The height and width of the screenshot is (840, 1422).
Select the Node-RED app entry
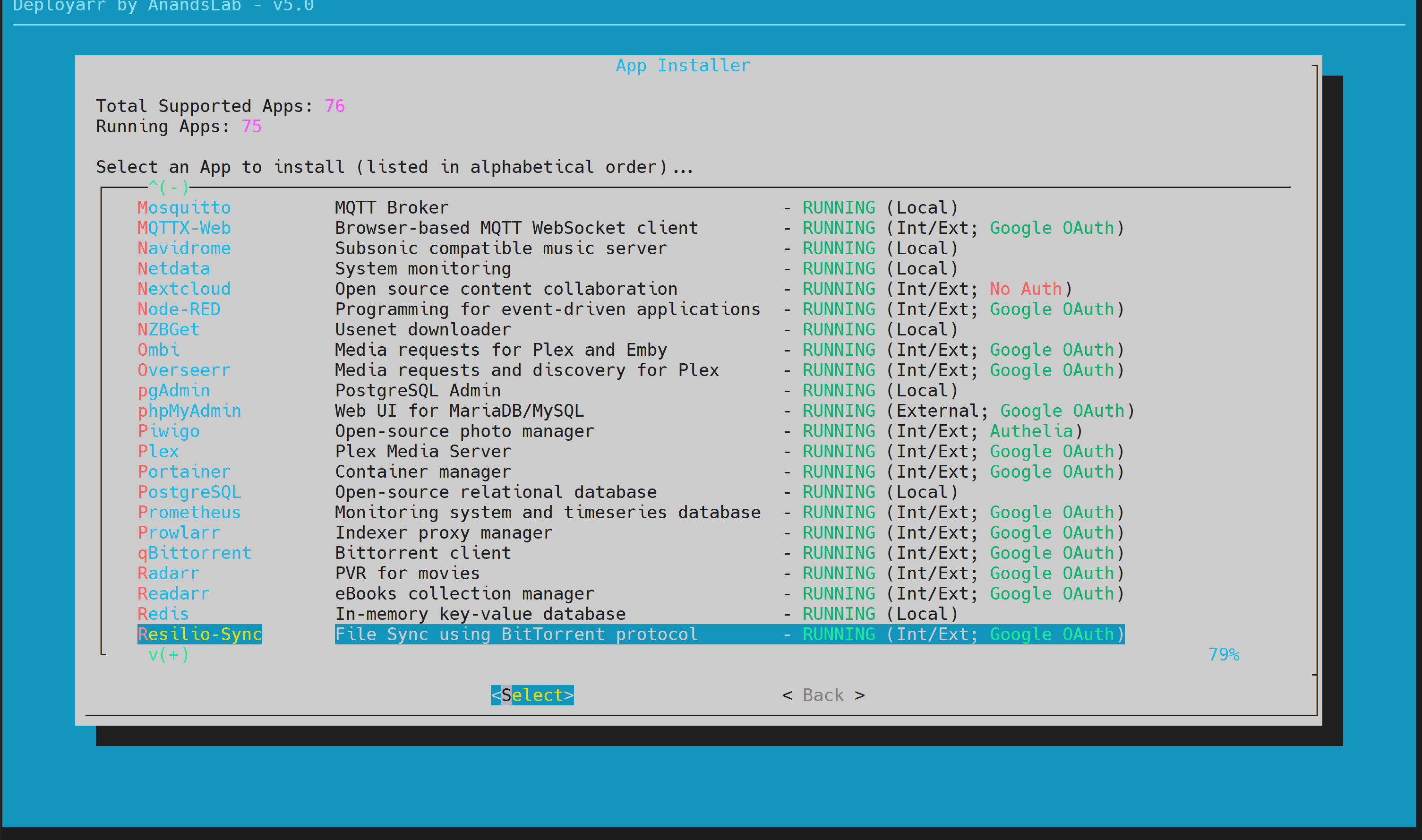(x=179, y=309)
